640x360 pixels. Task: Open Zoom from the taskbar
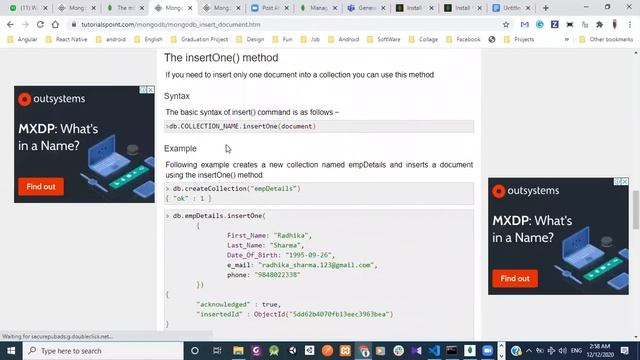point(487,351)
